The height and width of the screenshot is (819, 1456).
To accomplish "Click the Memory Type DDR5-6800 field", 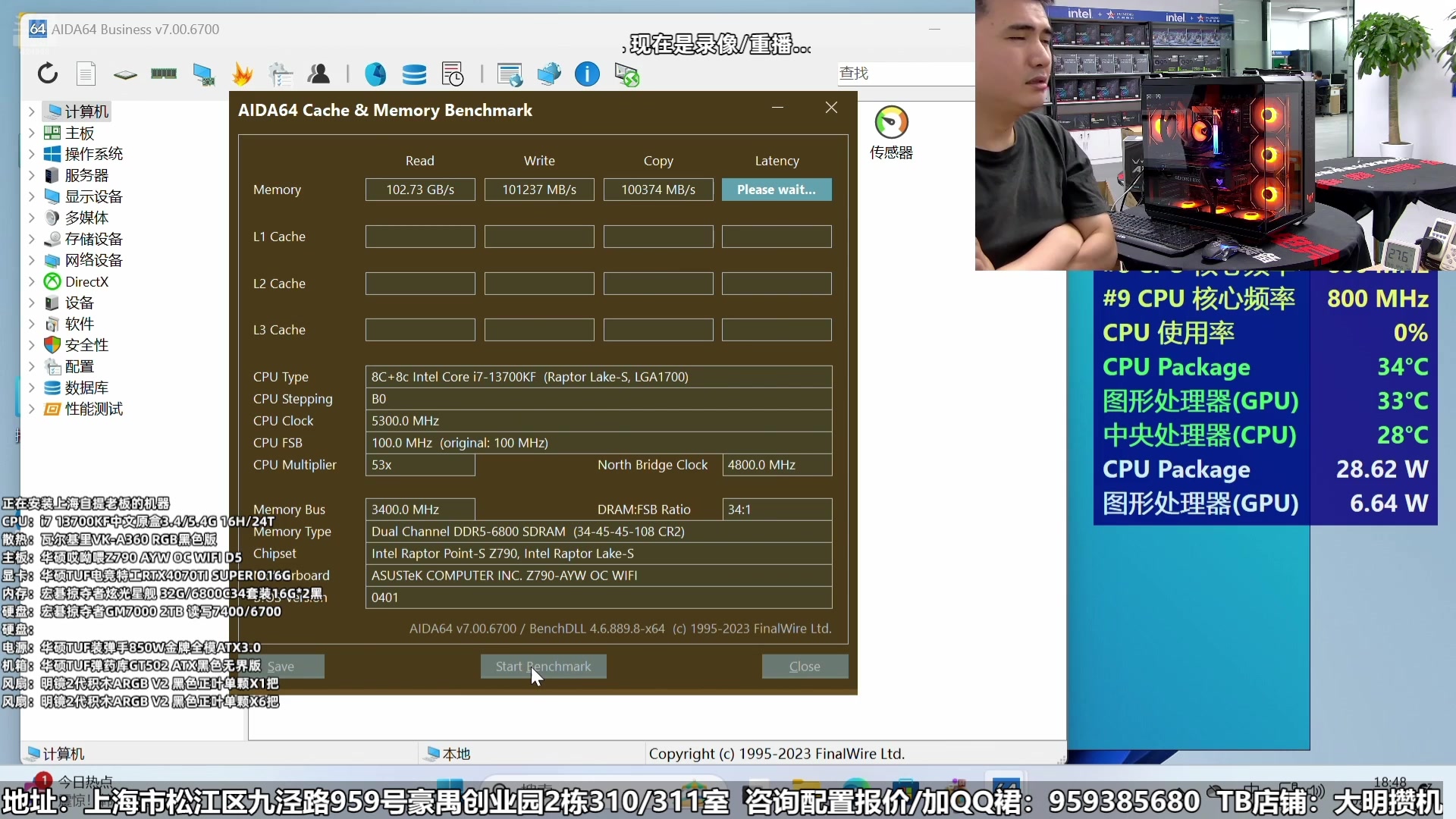I will click(598, 532).
